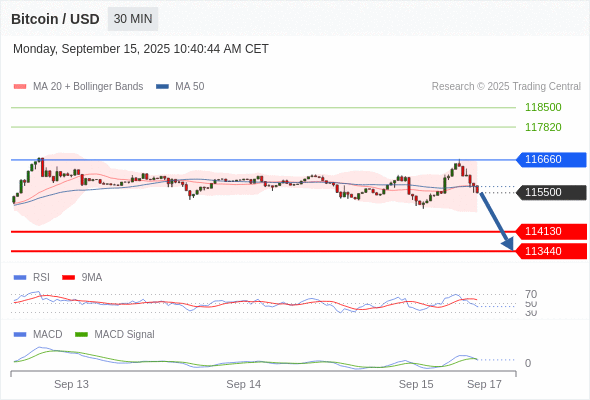
Task: Select the 116660 pivot price label
Action: coord(551,160)
